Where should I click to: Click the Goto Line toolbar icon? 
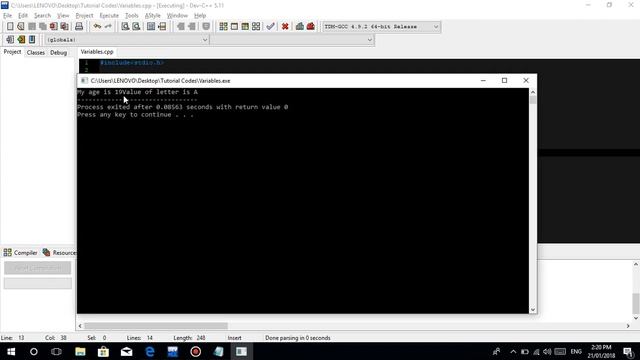pyautogui.click(x=162, y=27)
